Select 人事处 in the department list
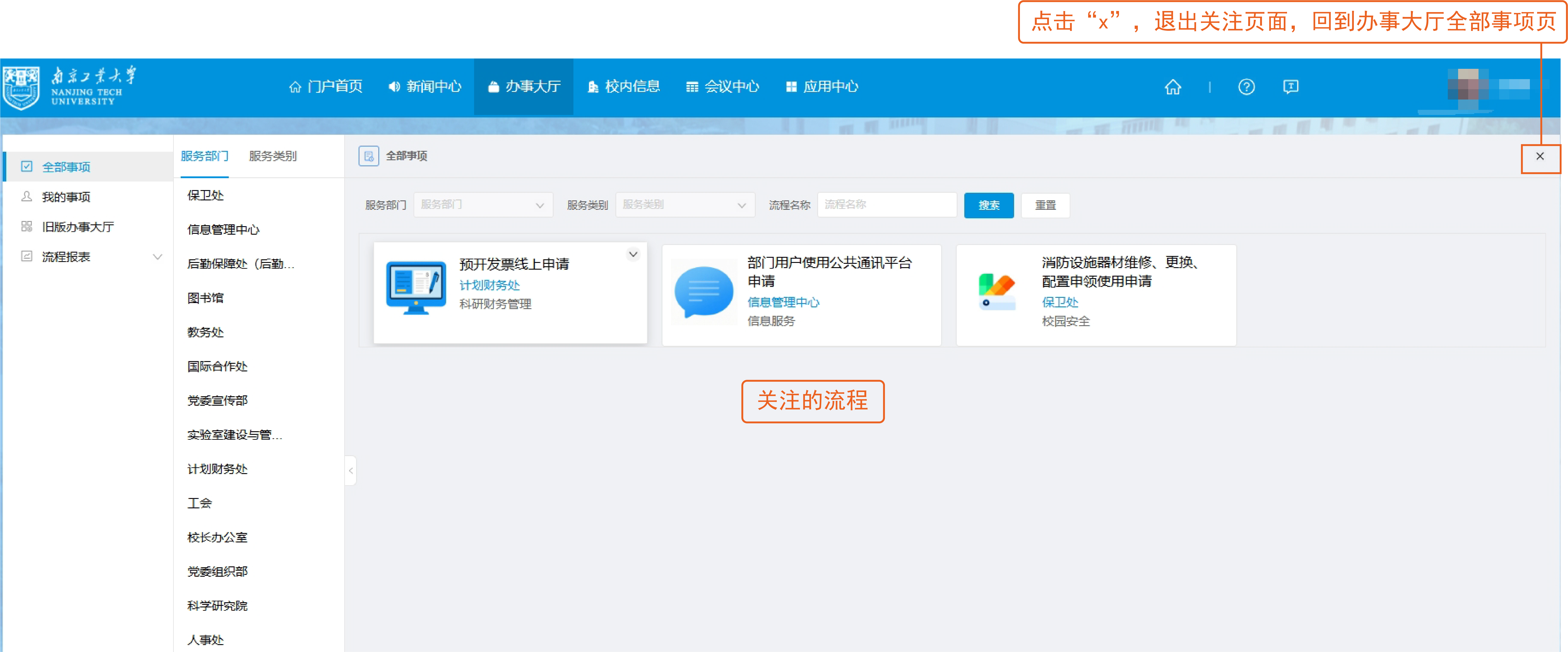 coord(206,640)
